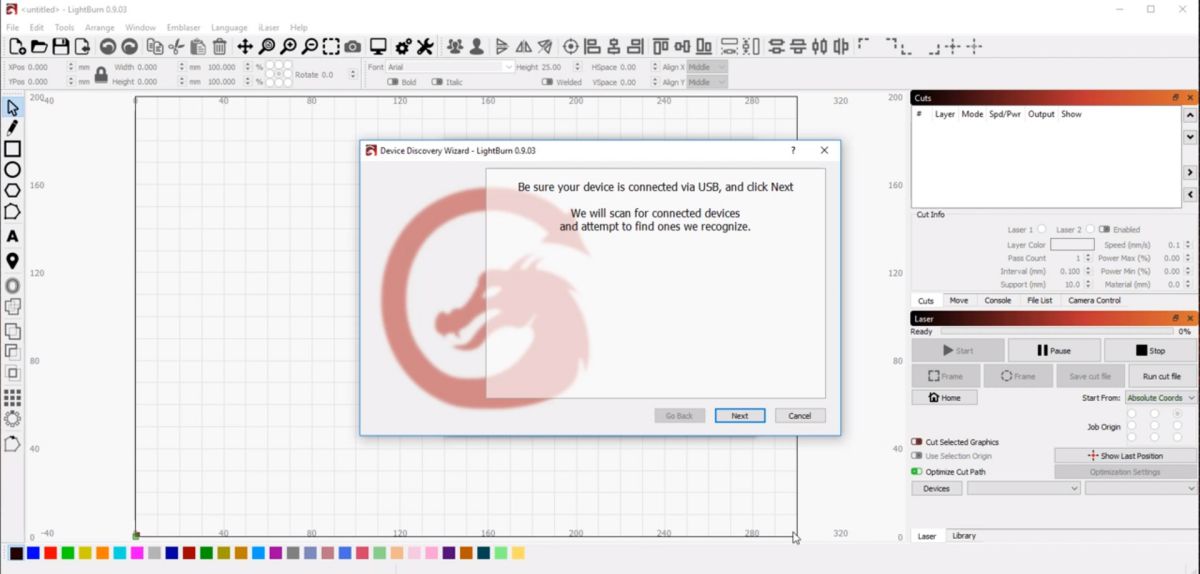
Task: Copy with the toolbar copy icon
Action: (155, 46)
